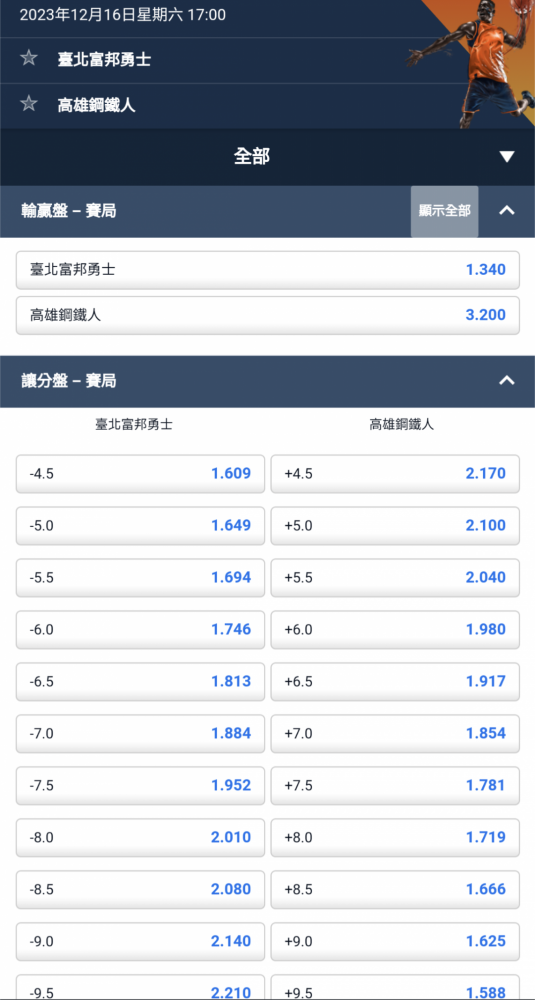Viewport: 535px width, 1000px height.
Task: Favorite 臺北富邦勇士 with the star icon
Action: coord(29,59)
